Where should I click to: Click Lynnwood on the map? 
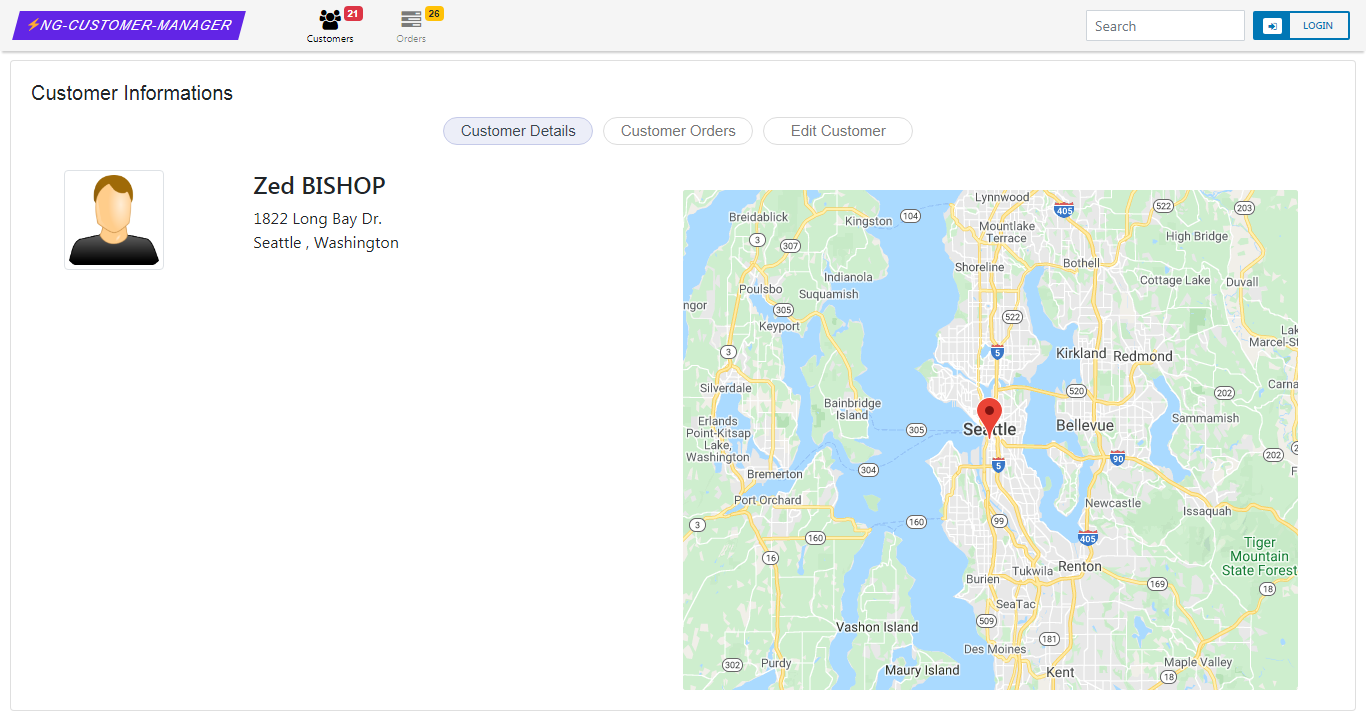pos(1002,197)
